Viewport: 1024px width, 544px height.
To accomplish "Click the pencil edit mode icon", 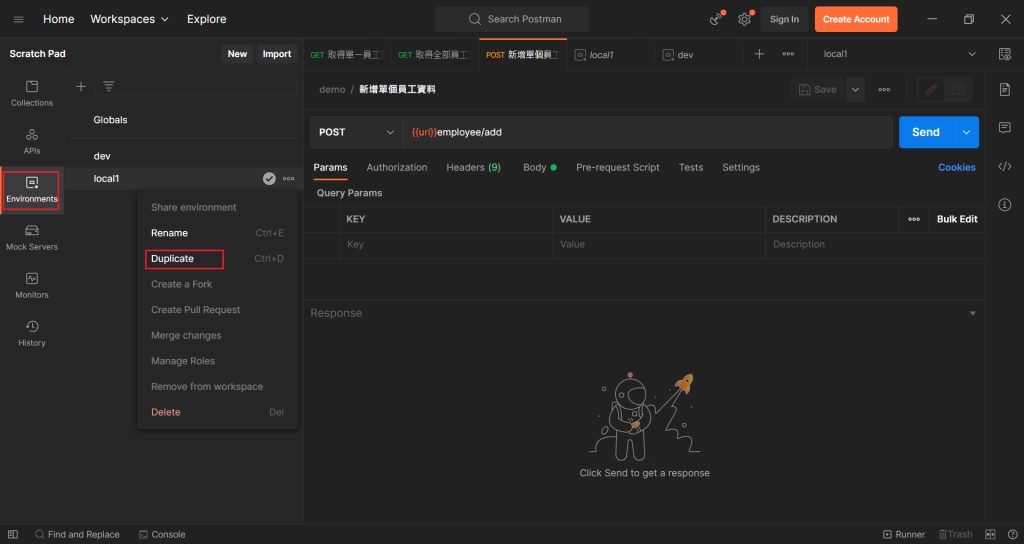I will [x=931, y=89].
